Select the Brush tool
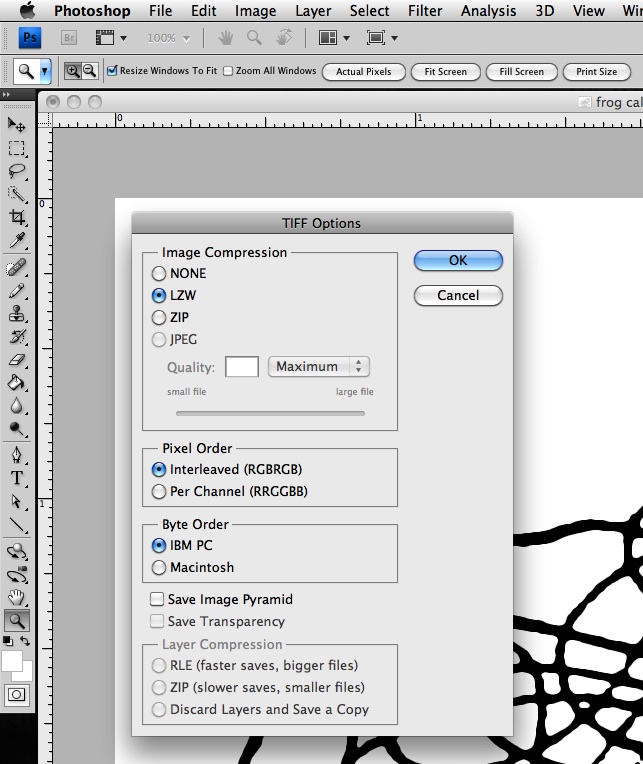Screen dimensions: 643x764 click(x=17, y=291)
